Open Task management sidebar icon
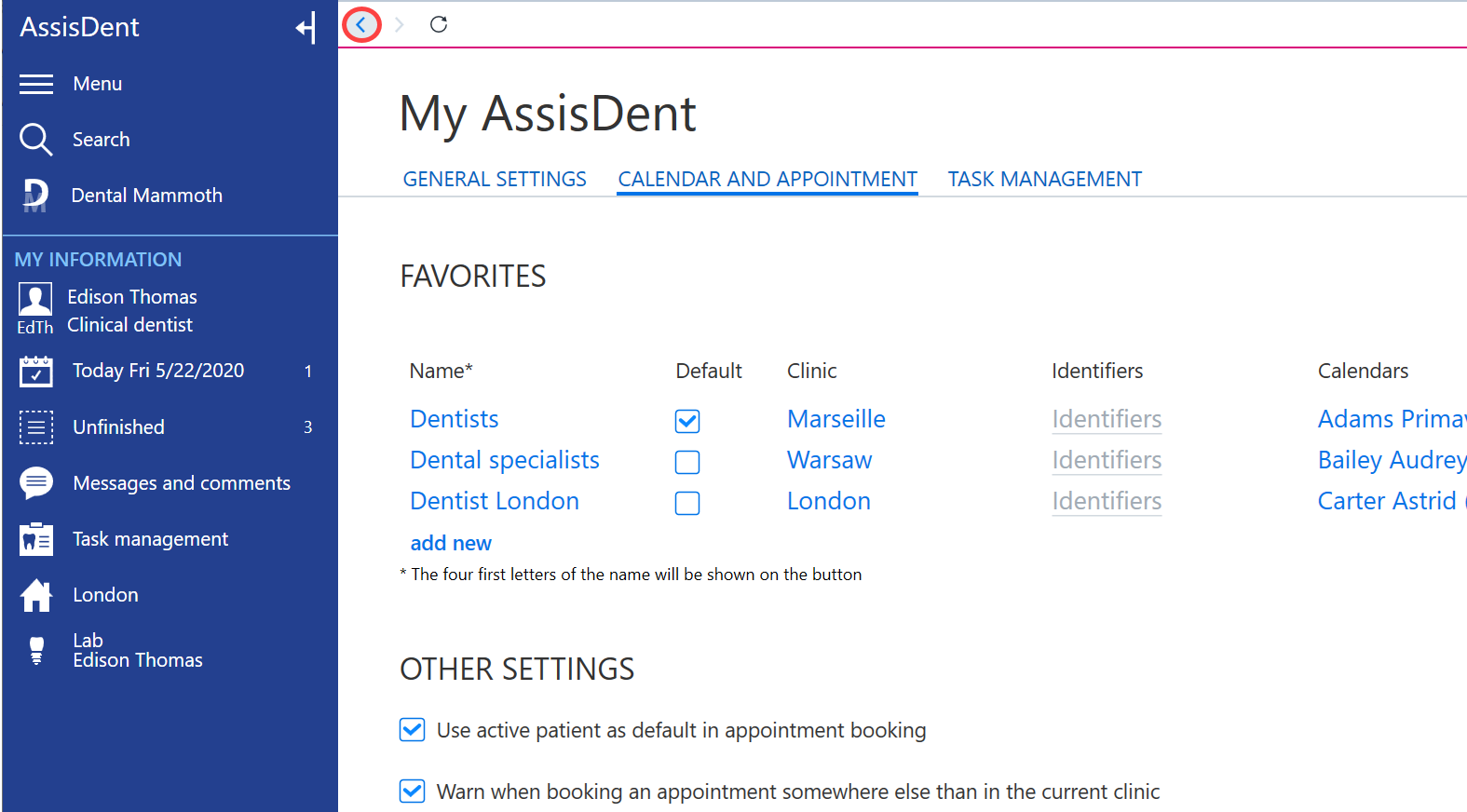The image size is (1467, 812). [x=36, y=539]
